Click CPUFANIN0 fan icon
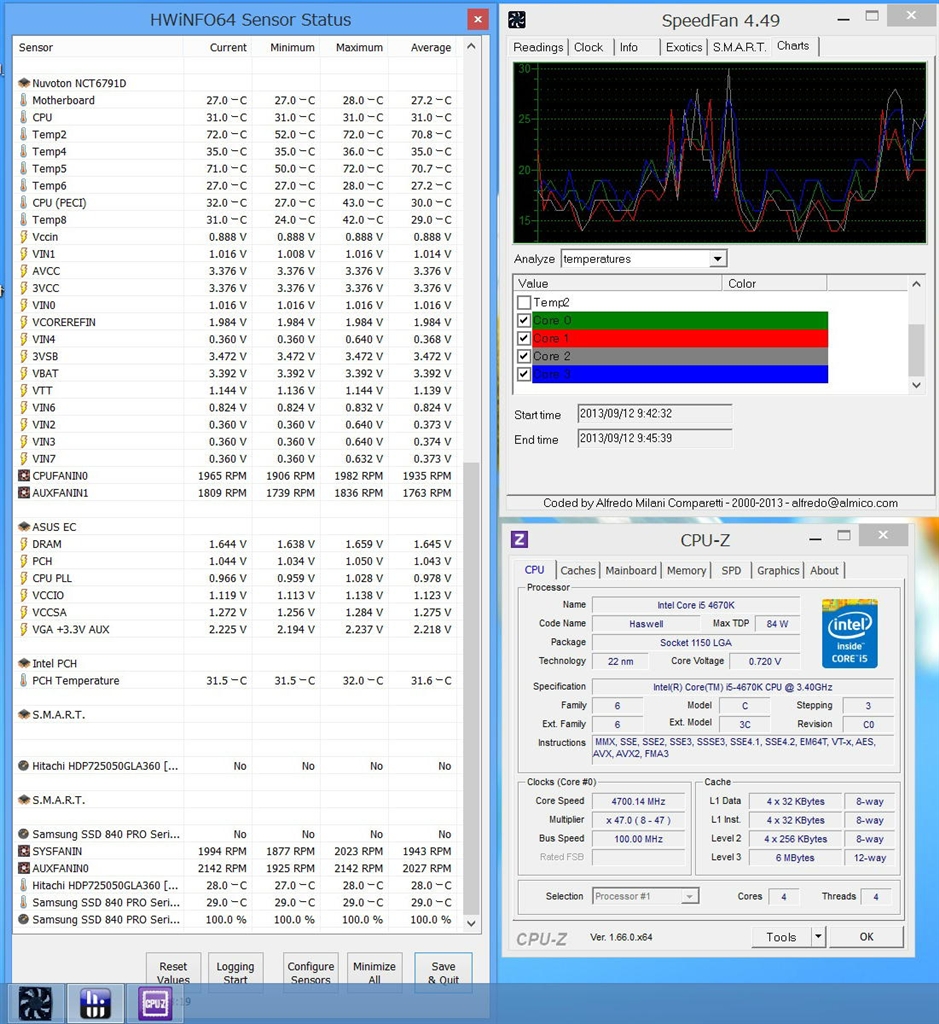Image resolution: width=939 pixels, height=1024 pixels. (x=24, y=475)
